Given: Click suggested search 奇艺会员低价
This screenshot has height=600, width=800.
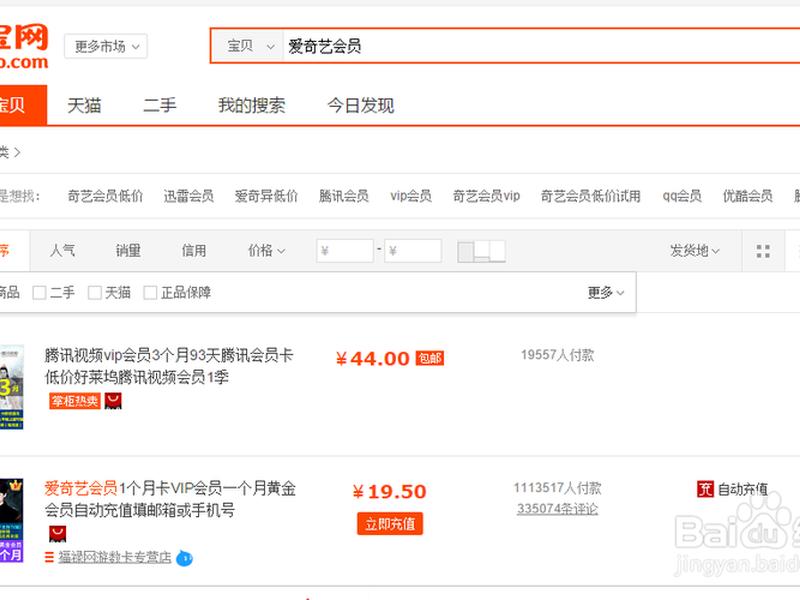Looking at the screenshot, I should (x=105, y=196).
